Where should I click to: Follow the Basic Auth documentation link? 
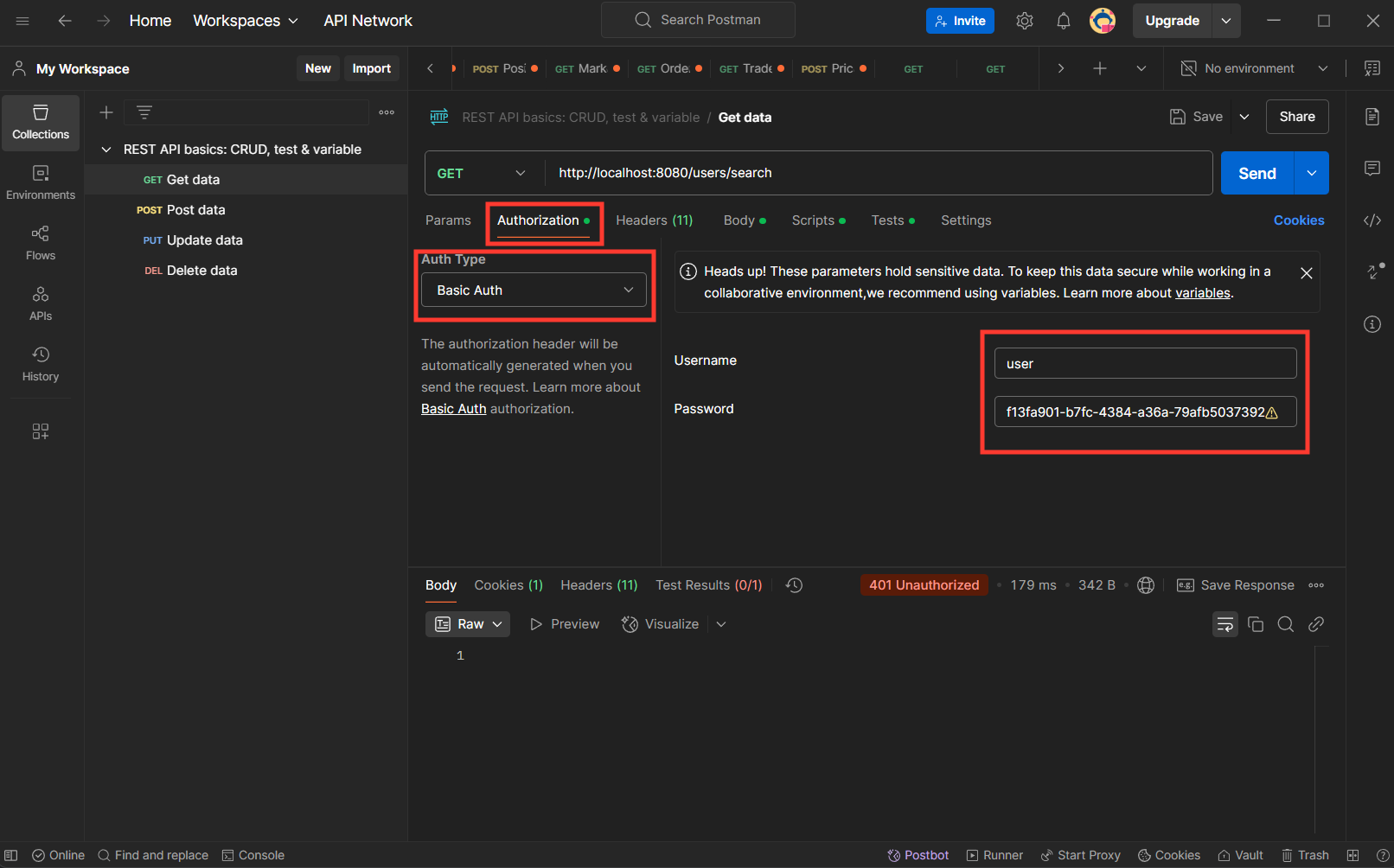pyautogui.click(x=454, y=409)
